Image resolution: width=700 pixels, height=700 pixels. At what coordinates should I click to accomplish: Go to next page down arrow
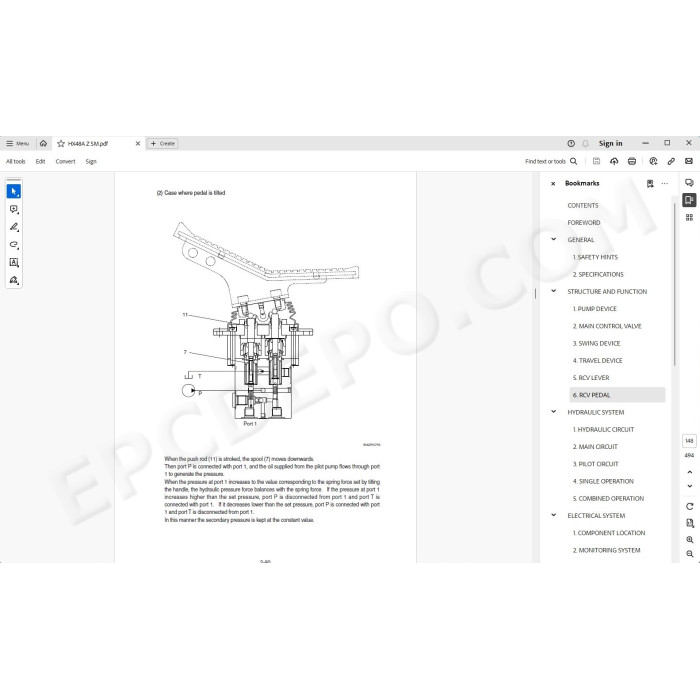pos(690,486)
